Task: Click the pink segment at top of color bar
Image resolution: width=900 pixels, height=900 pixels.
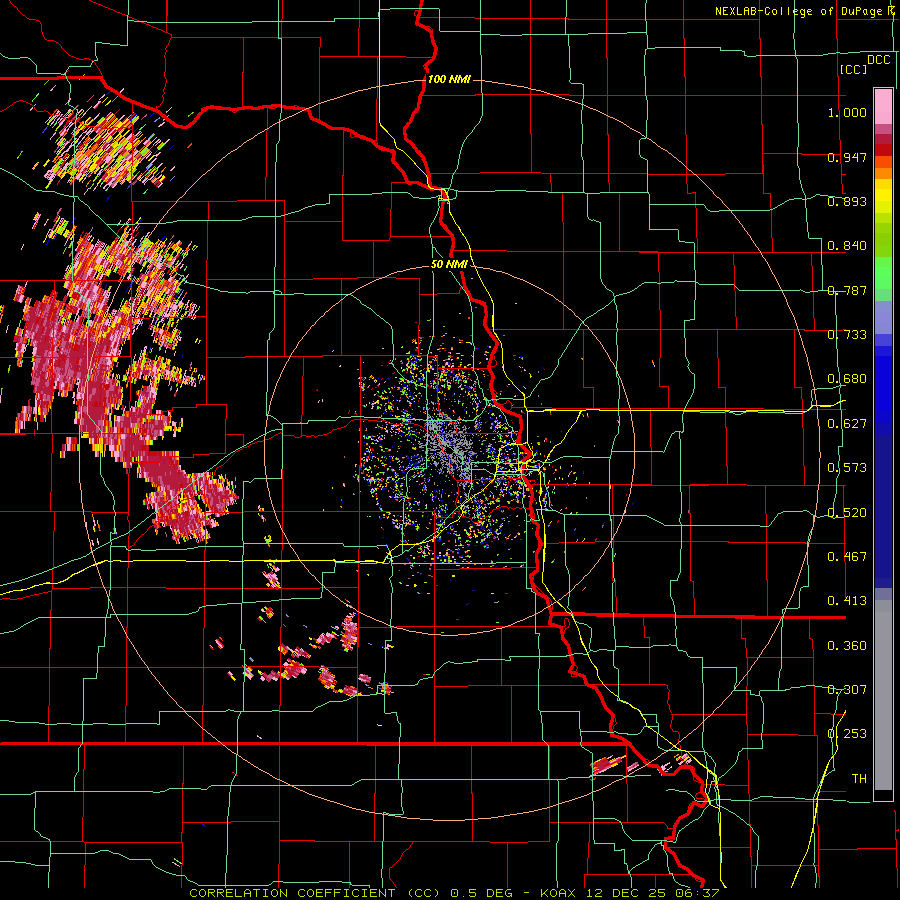Action: pyautogui.click(x=883, y=106)
